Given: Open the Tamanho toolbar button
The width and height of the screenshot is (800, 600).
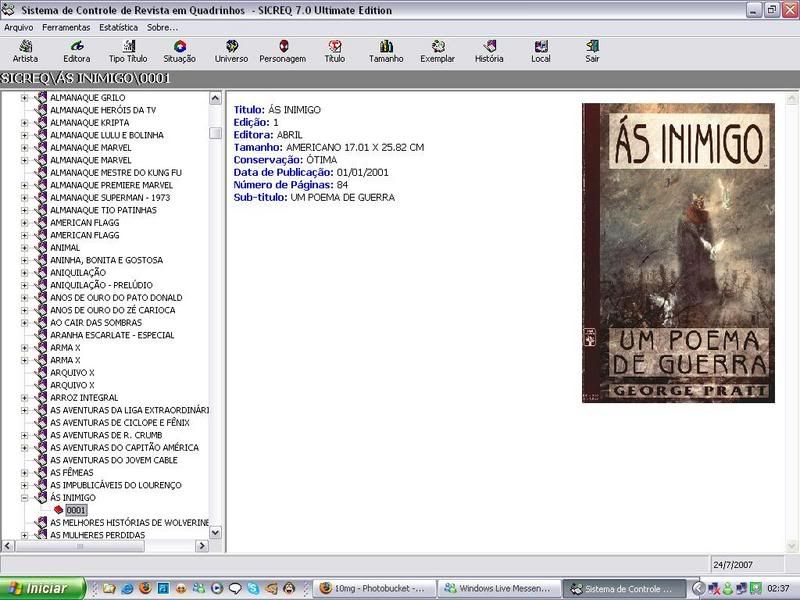Looking at the screenshot, I should [x=386, y=52].
